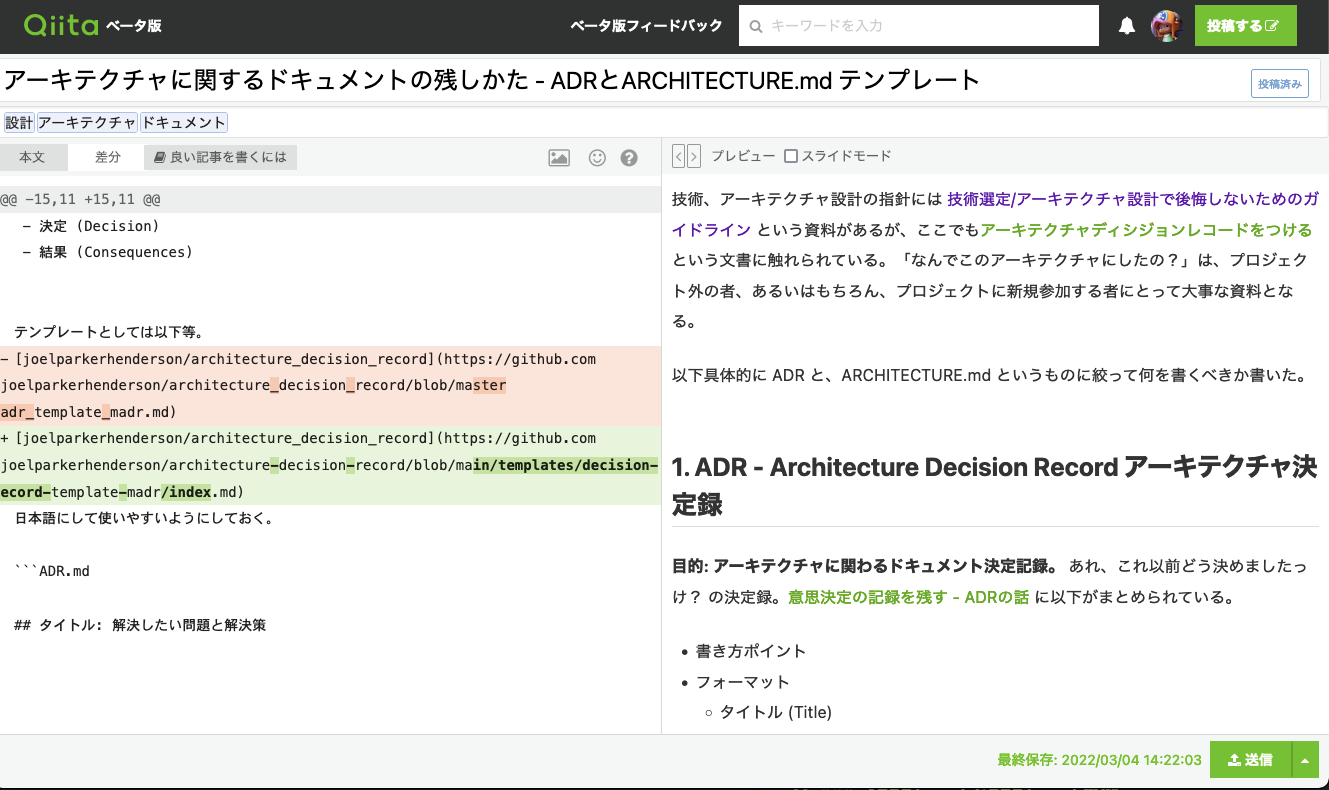Image resolution: width=1329 pixels, height=790 pixels.
Task: Click the 書き方ポイント bullet
Action: coord(751,651)
